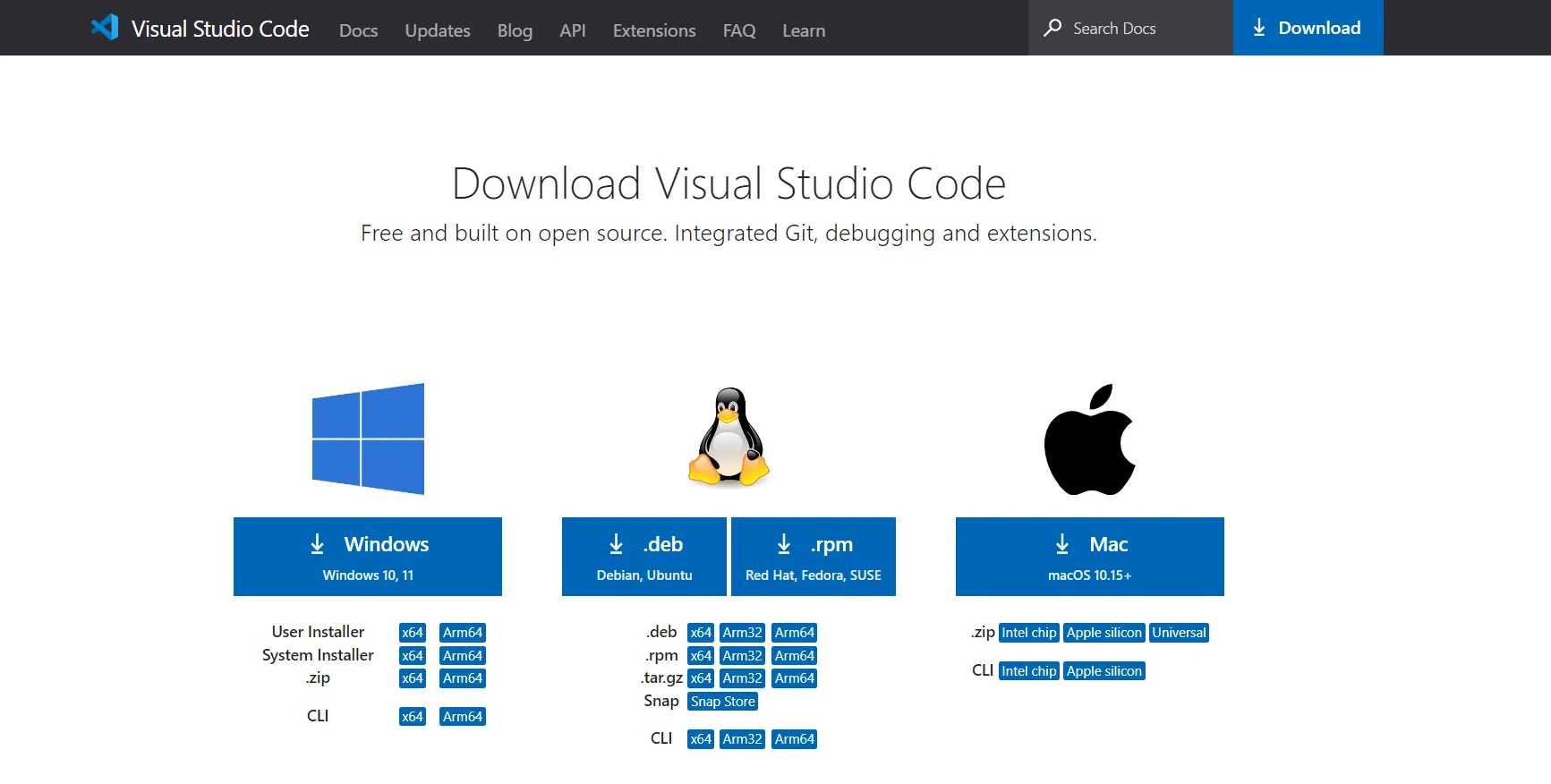Viewport: 1551px width, 784px height.
Task: Select Arm64 for Linux .rpm row
Action: (x=795, y=656)
